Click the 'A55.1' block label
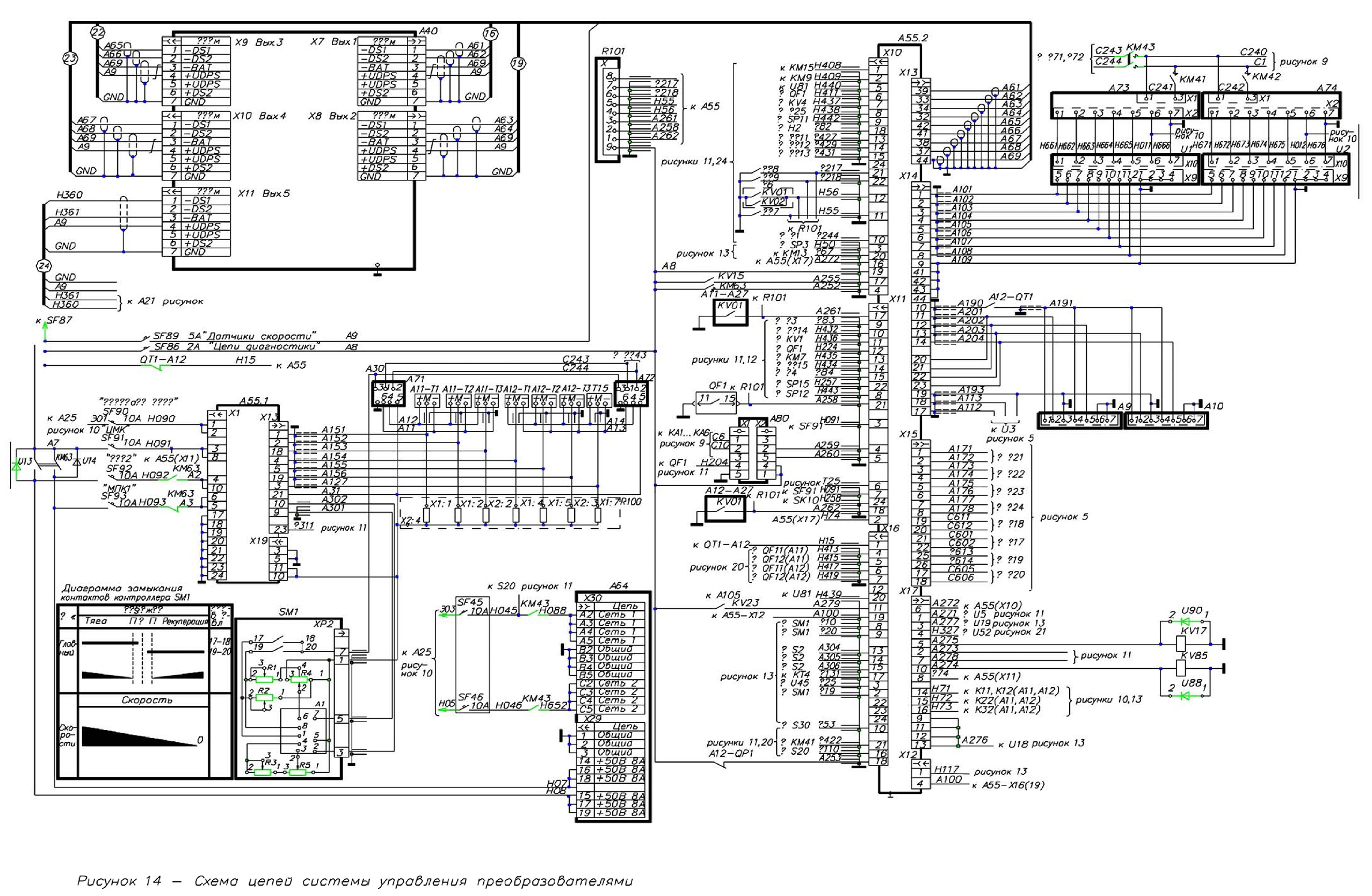Image resolution: width=1372 pixels, height=896 pixels. pyautogui.click(x=254, y=400)
